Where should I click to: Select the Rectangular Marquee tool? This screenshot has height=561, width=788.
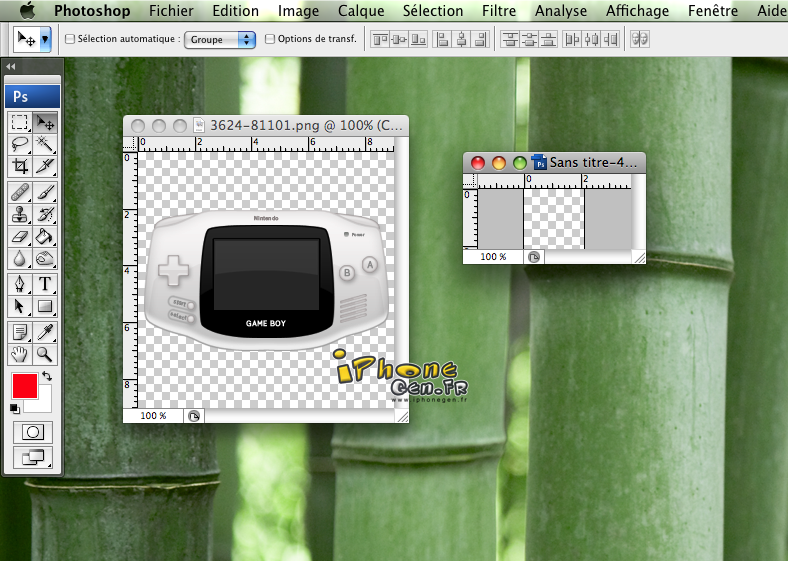[20, 122]
